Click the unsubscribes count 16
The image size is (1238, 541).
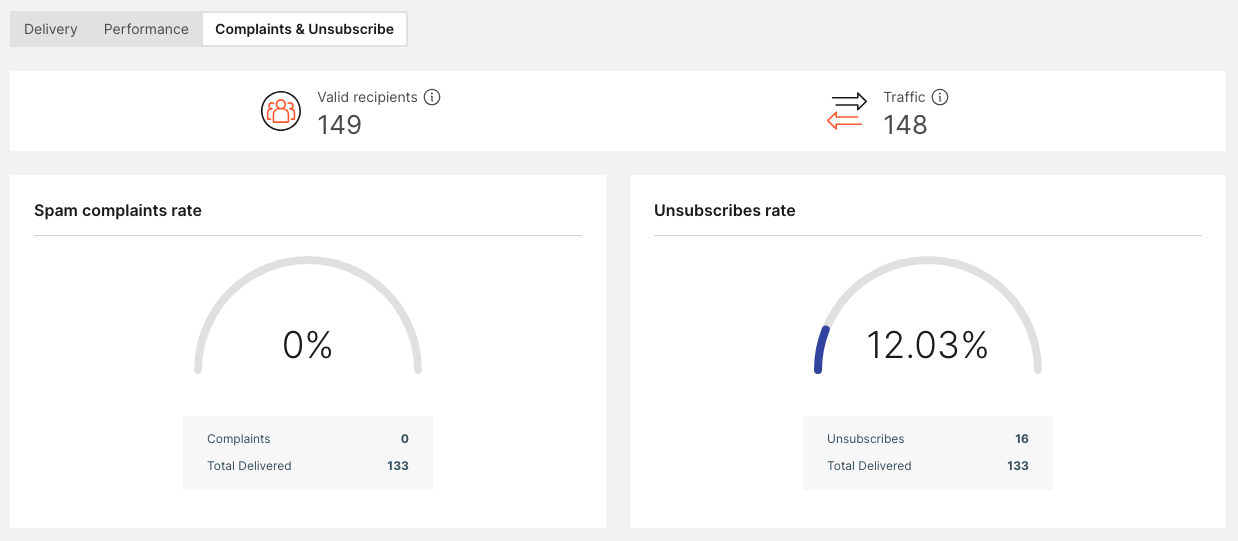point(1021,439)
